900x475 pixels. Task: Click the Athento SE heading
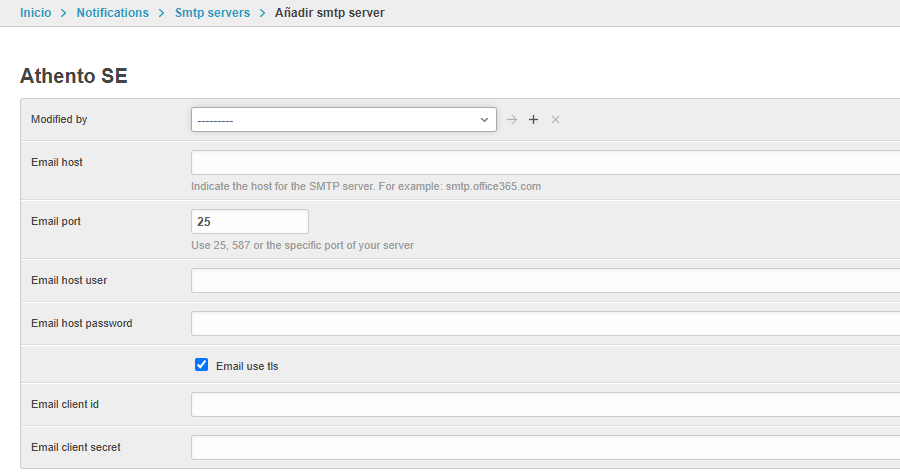click(74, 76)
